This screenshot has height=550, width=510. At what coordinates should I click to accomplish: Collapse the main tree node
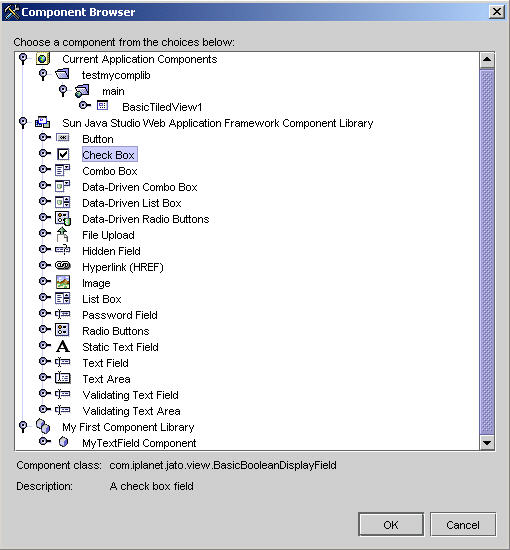click(x=63, y=90)
